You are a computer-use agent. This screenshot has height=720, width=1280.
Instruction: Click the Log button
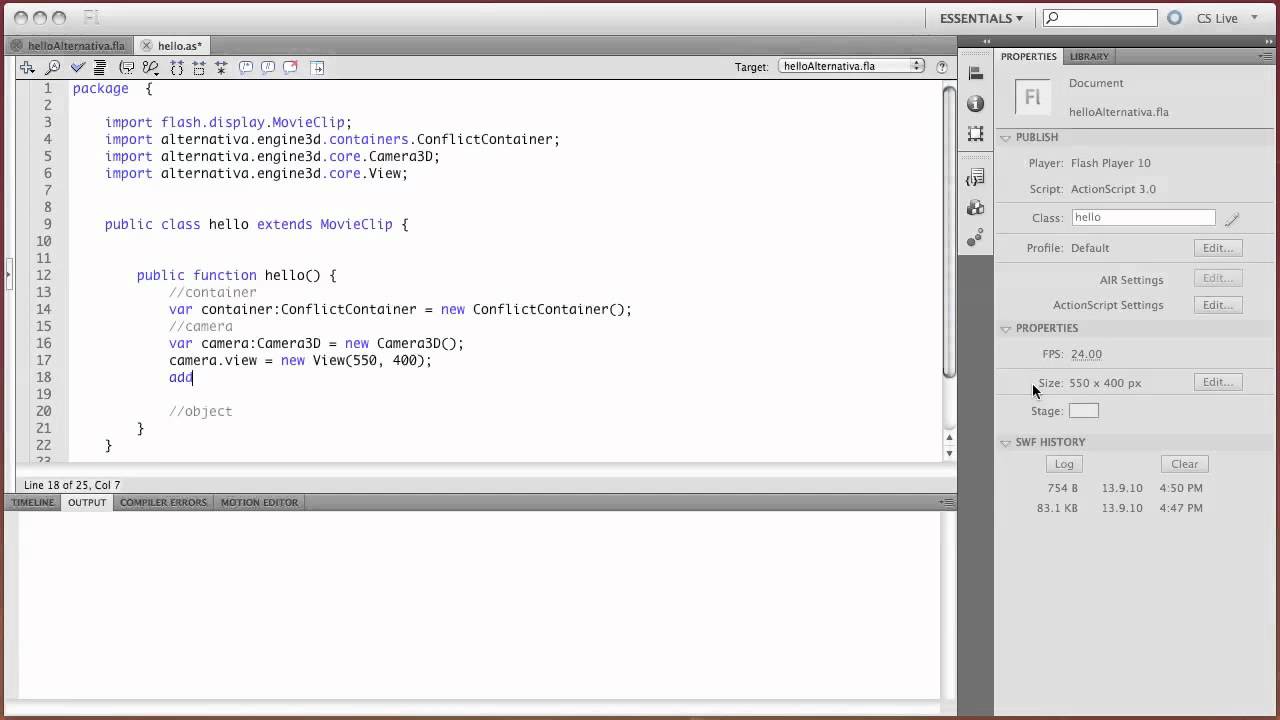click(x=1064, y=464)
